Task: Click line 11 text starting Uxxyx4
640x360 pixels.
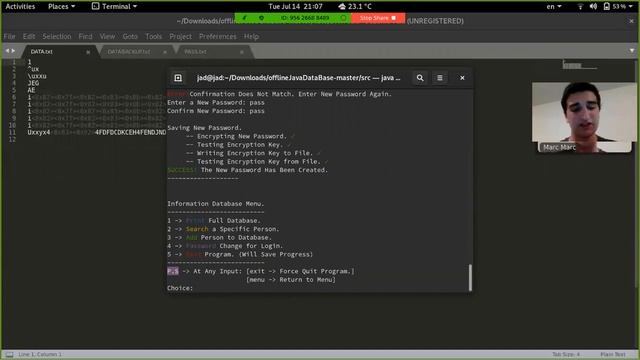Action: click(x=96, y=132)
